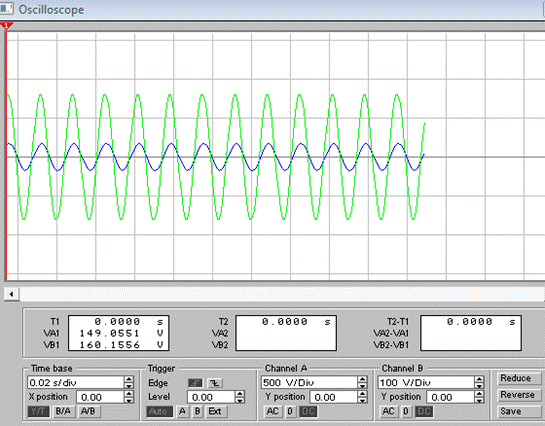
Task: Set Channel B coupling to DC
Action: pyautogui.click(x=424, y=411)
